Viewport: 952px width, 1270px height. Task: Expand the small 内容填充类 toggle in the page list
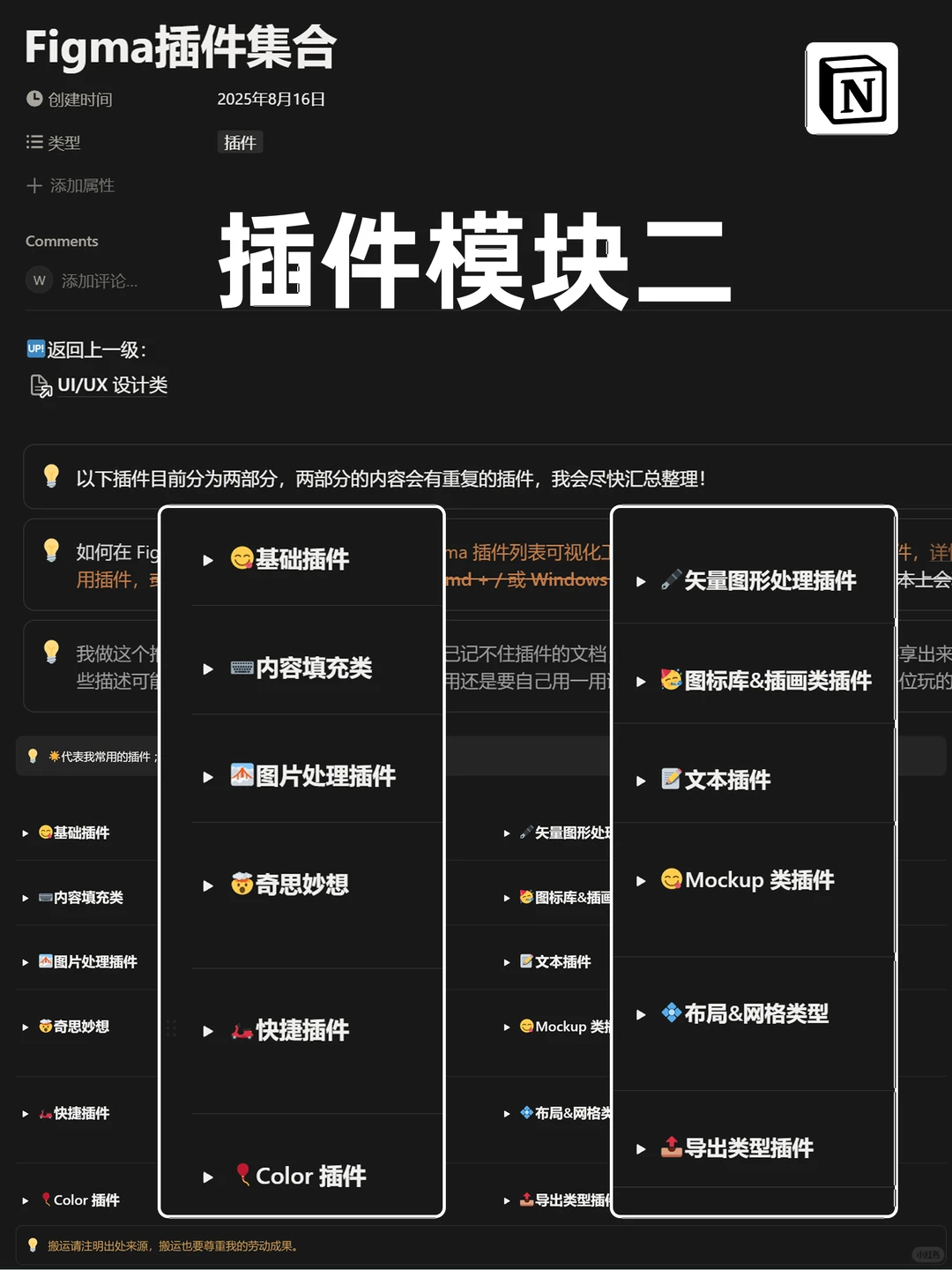coord(25,898)
